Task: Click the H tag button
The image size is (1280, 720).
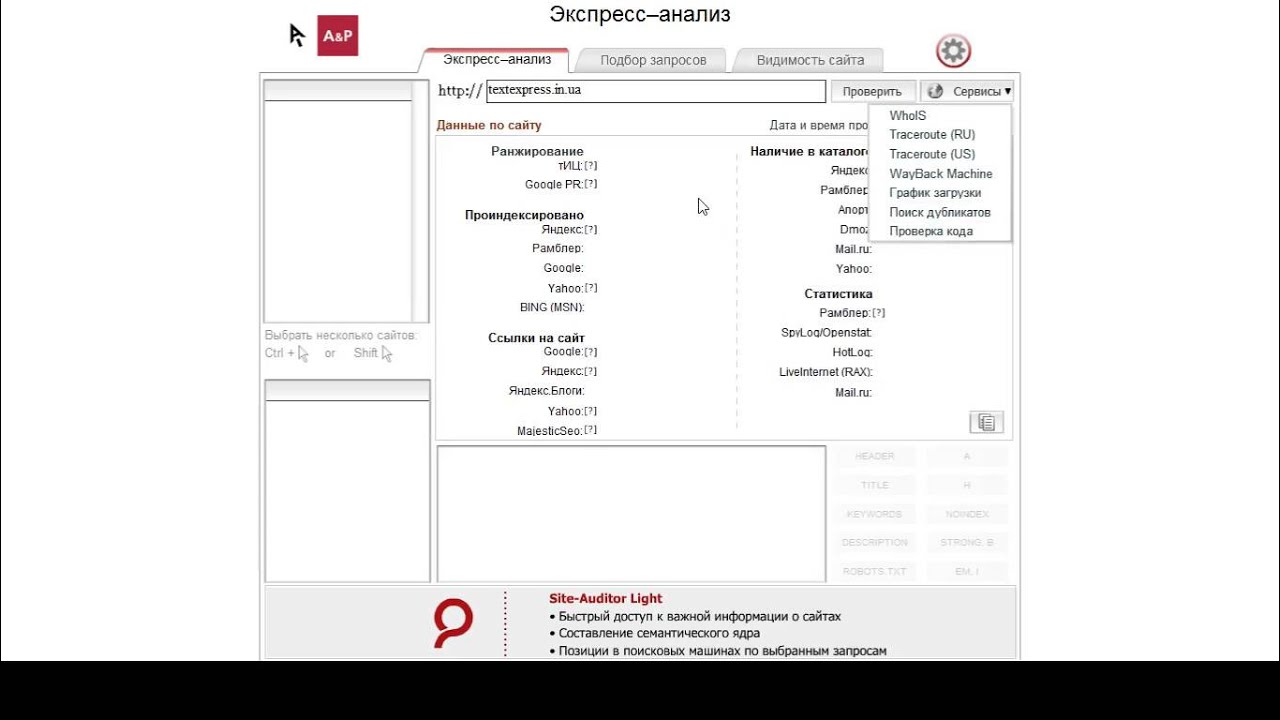Action: [967, 485]
